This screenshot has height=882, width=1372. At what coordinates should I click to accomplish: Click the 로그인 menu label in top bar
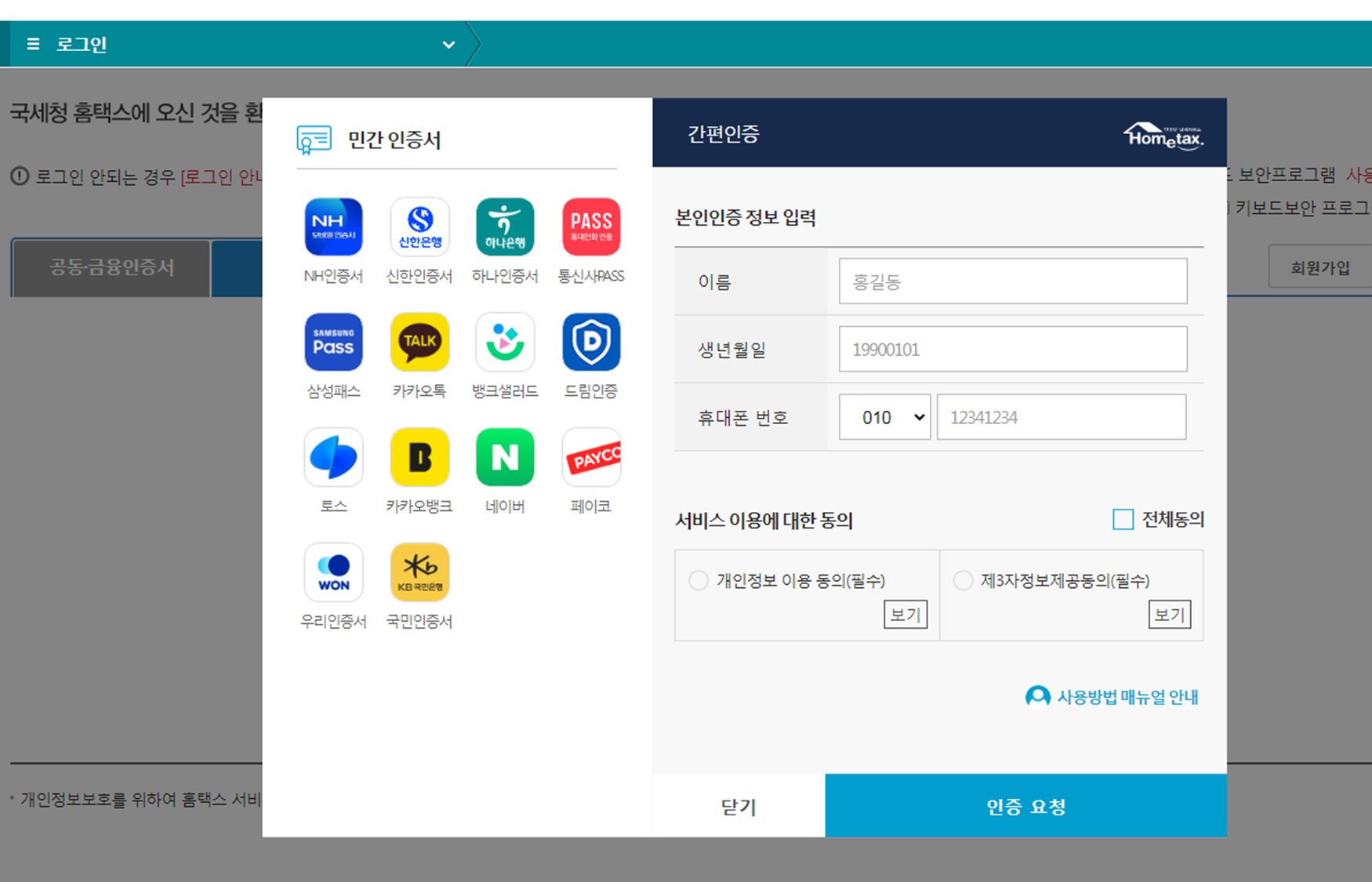click(x=82, y=45)
